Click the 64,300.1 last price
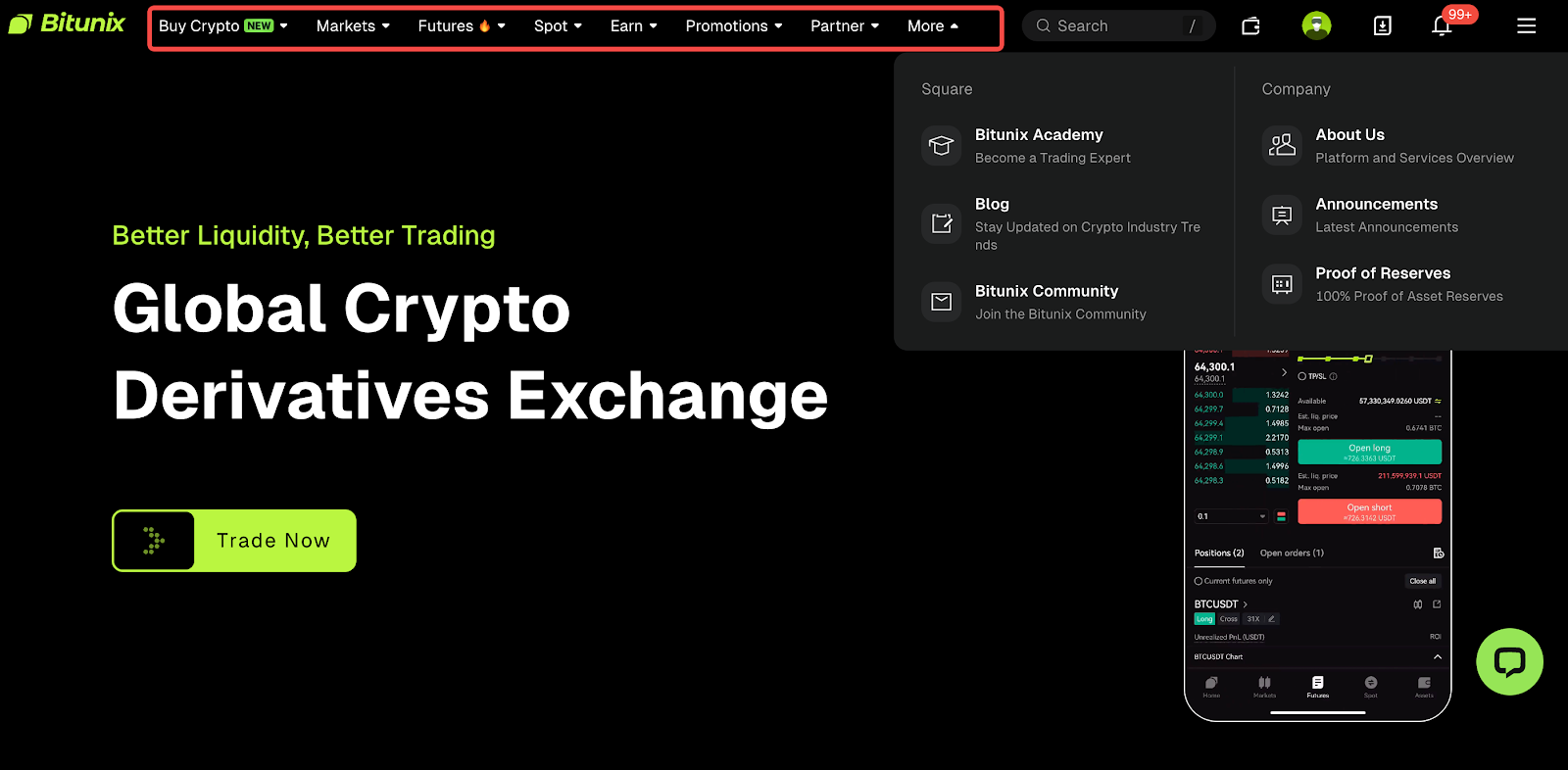The height and width of the screenshot is (770, 1568). click(1214, 367)
